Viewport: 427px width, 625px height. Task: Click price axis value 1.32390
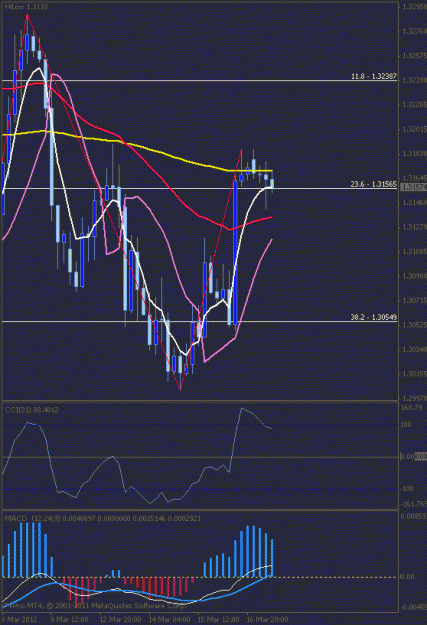[x=415, y=80]
